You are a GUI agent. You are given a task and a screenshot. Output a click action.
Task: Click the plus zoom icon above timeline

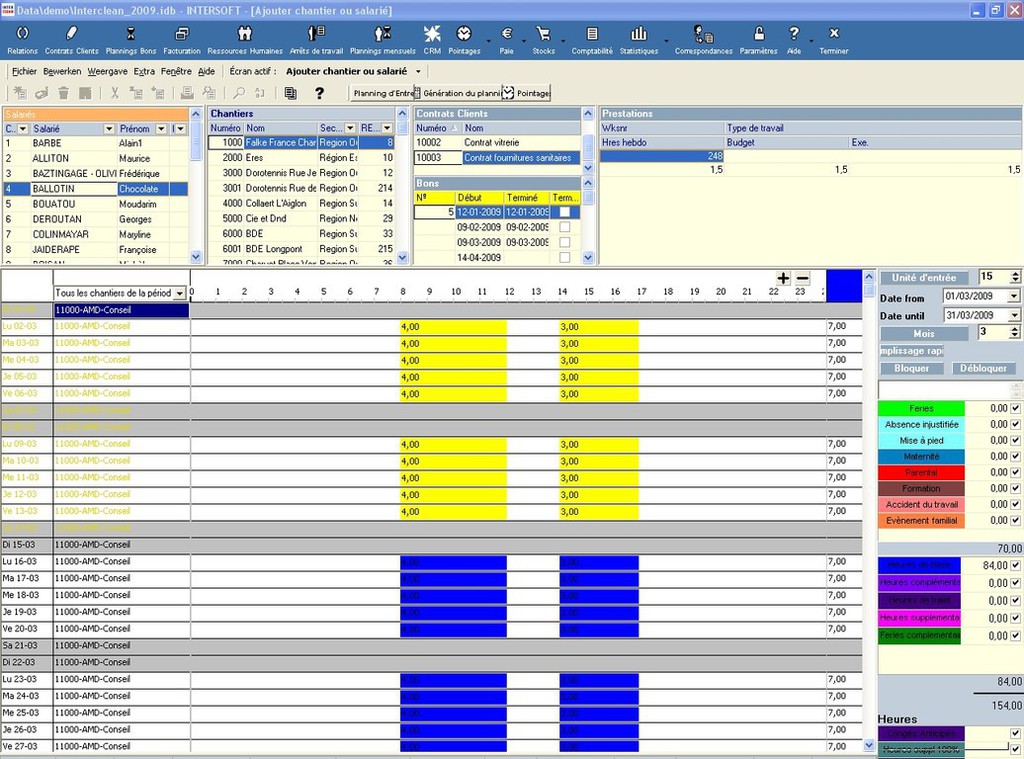point(783,279)
